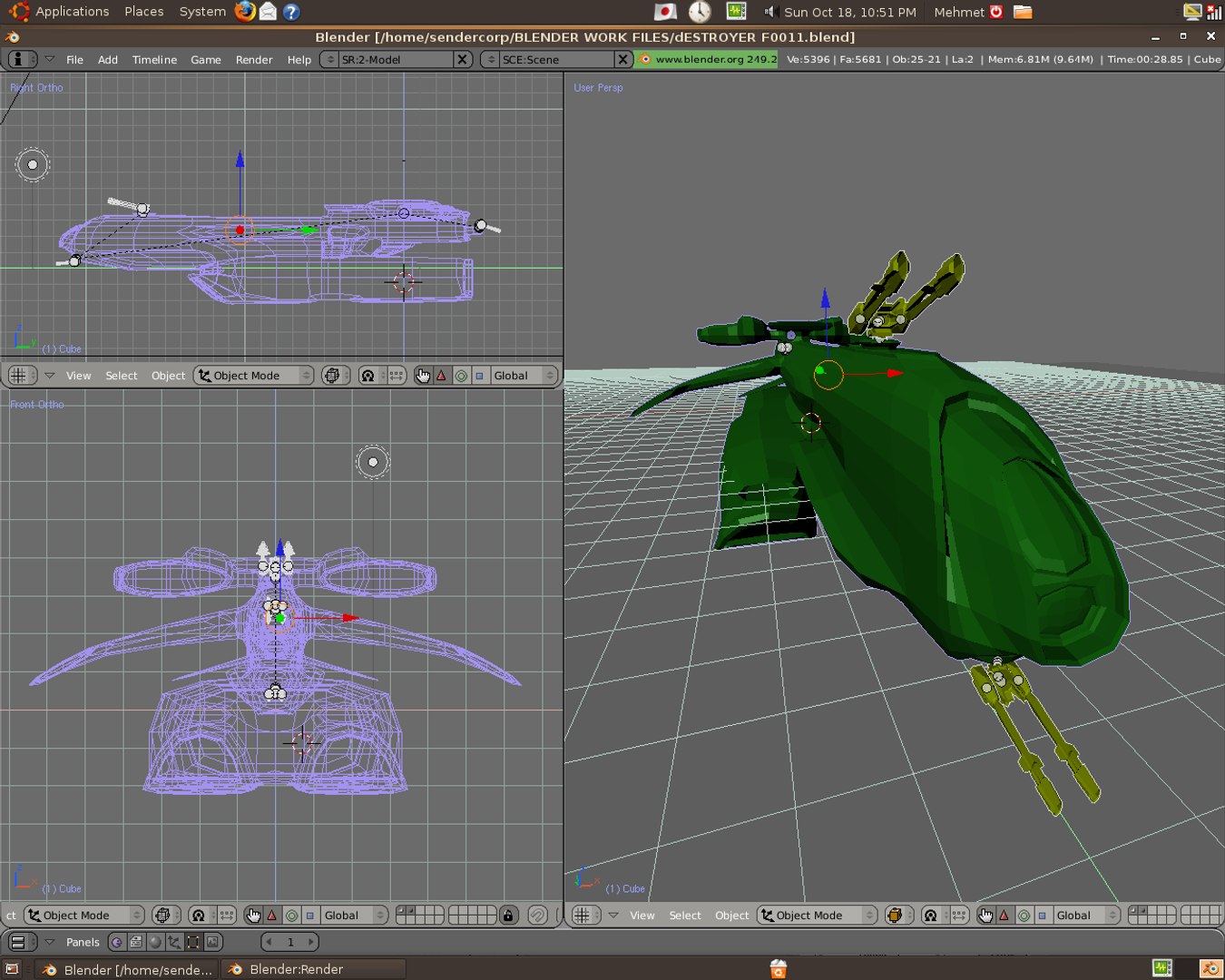Click translate manipulator triangle in top-left viewport header

click(x=442, y=376)
